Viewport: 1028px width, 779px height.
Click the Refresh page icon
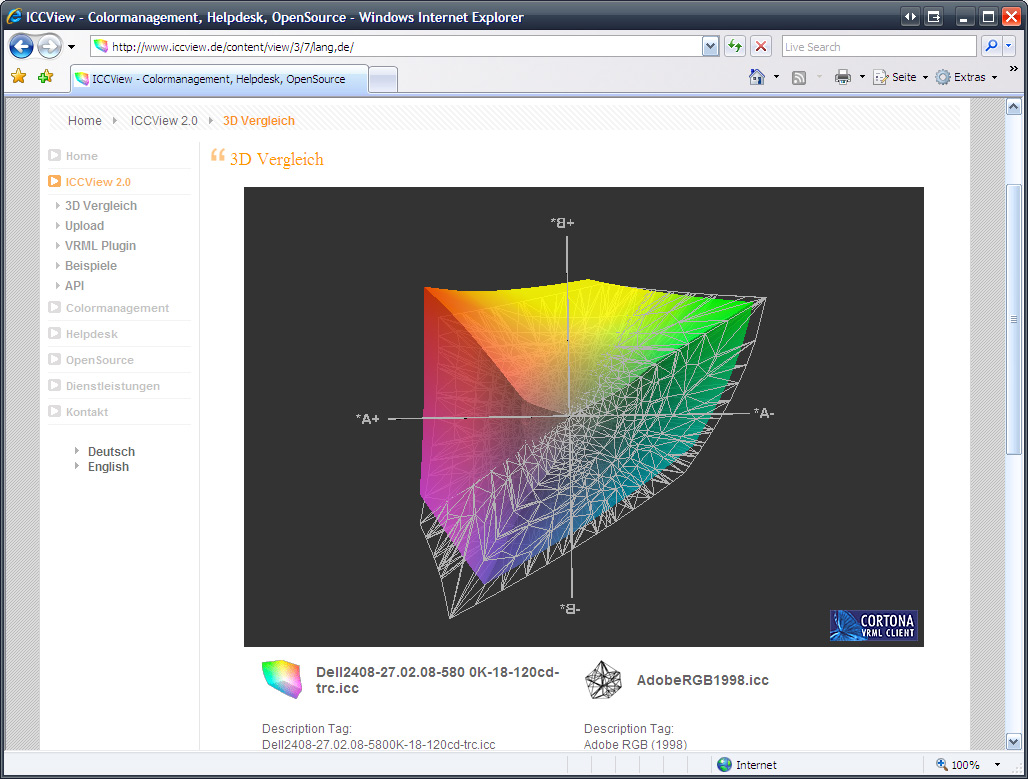735,46
